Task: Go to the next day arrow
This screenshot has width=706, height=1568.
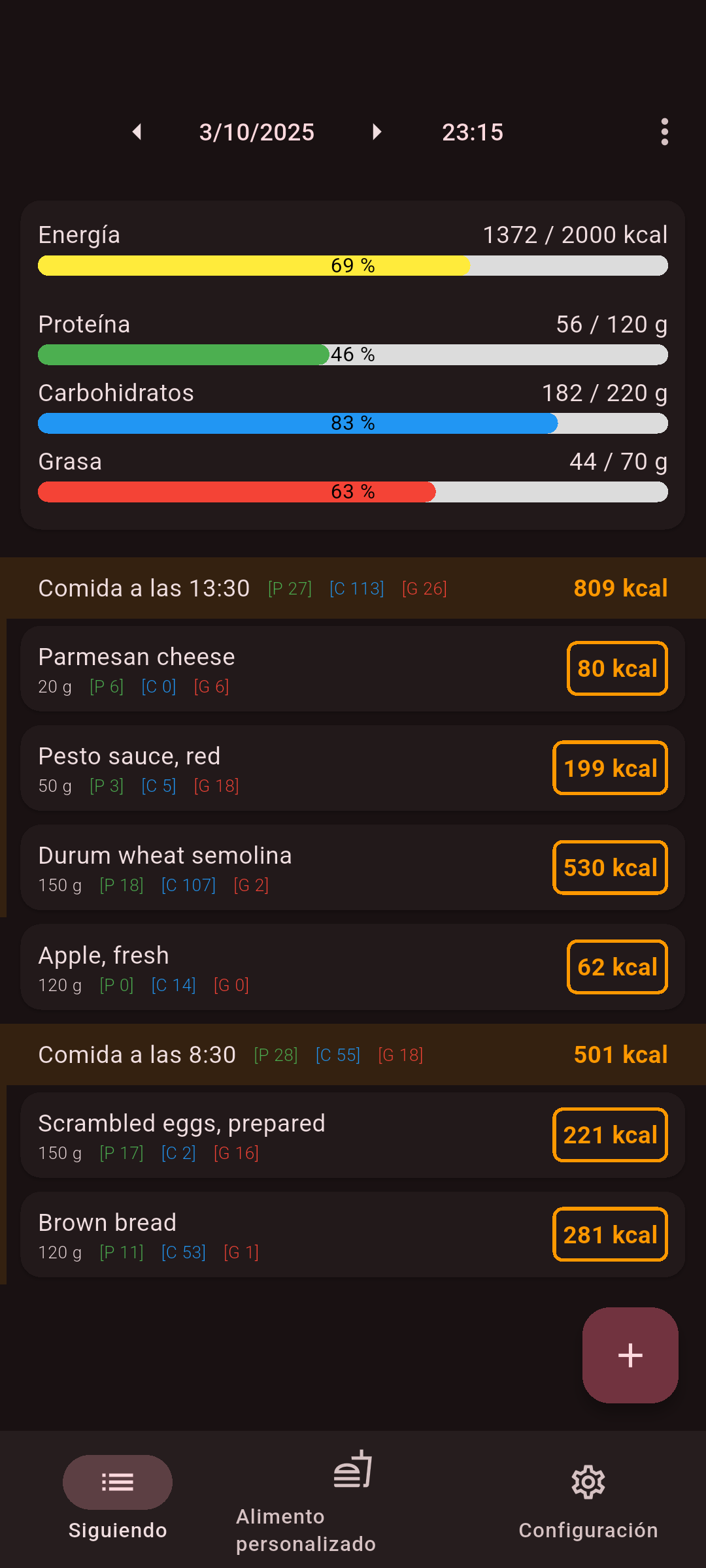Action: click(x=377, y=132)
